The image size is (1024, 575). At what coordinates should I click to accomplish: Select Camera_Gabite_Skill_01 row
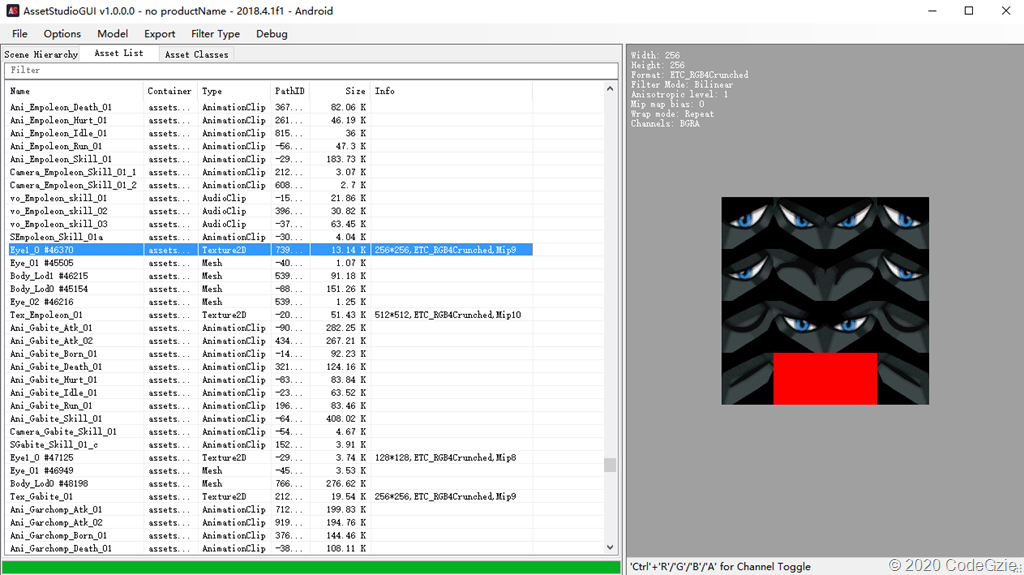pos(270,432)
